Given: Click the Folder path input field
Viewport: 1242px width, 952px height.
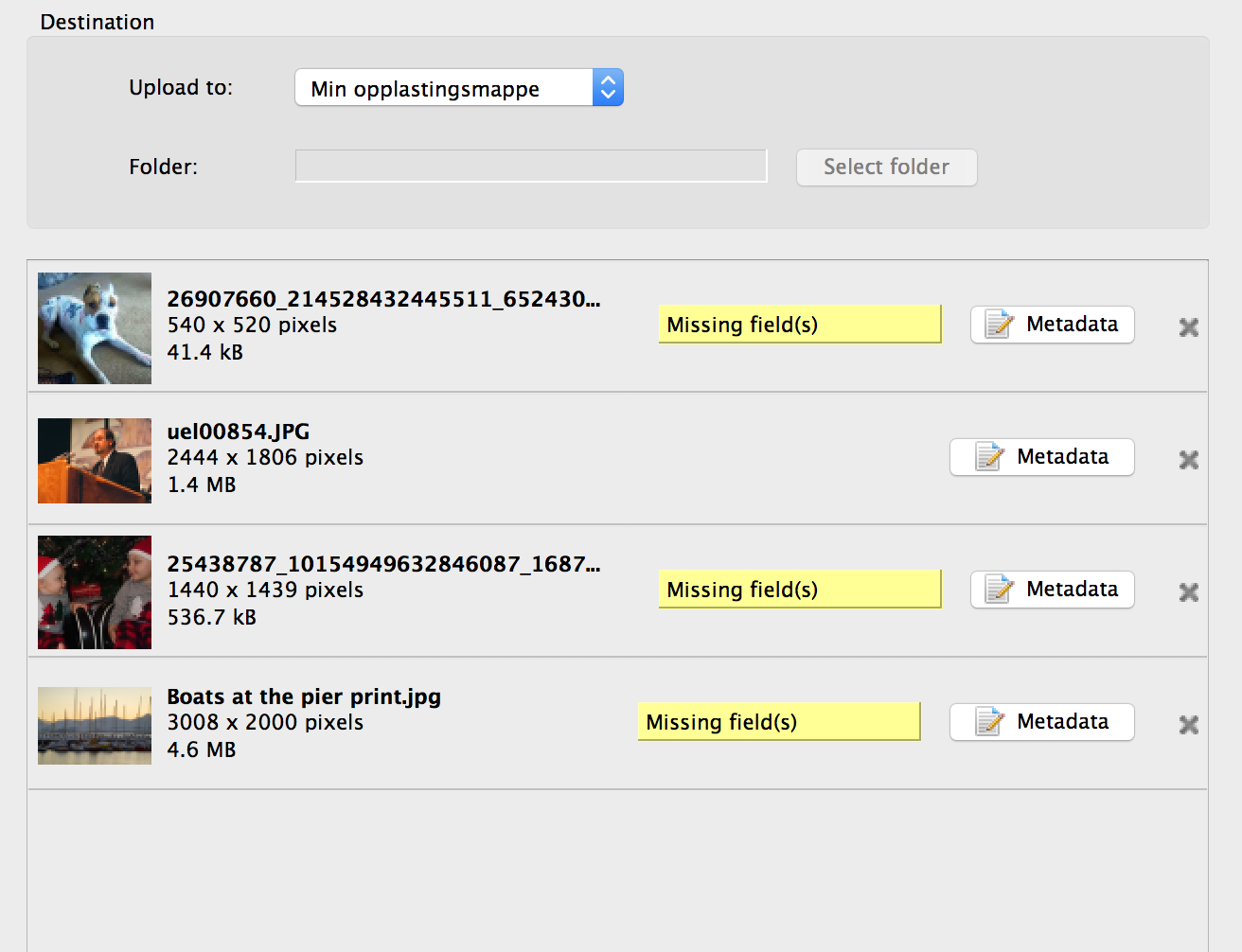Looking at the screenshot, I should coord(530,166).
